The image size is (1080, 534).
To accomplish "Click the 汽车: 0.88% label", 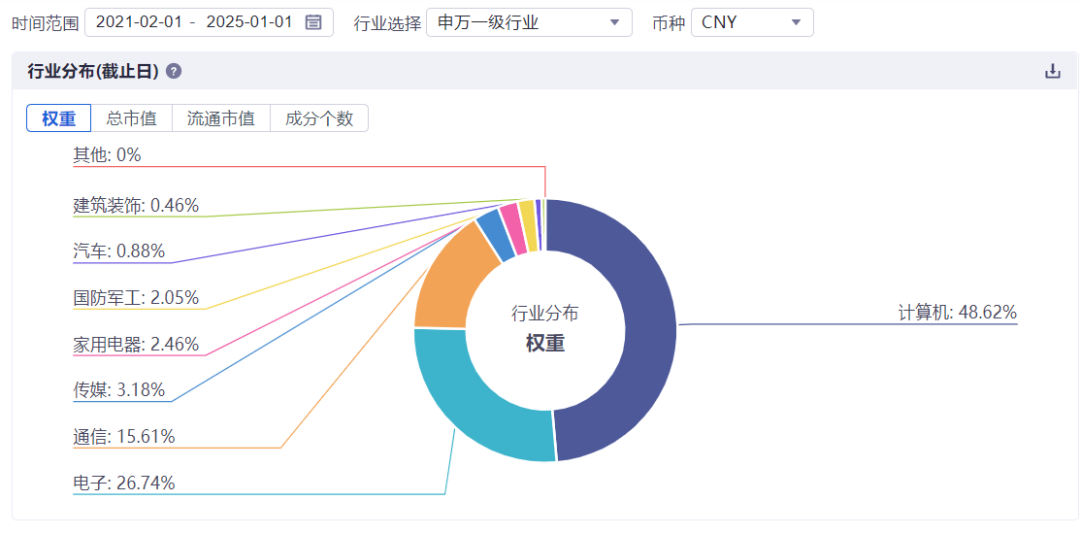I will point(119,251).
